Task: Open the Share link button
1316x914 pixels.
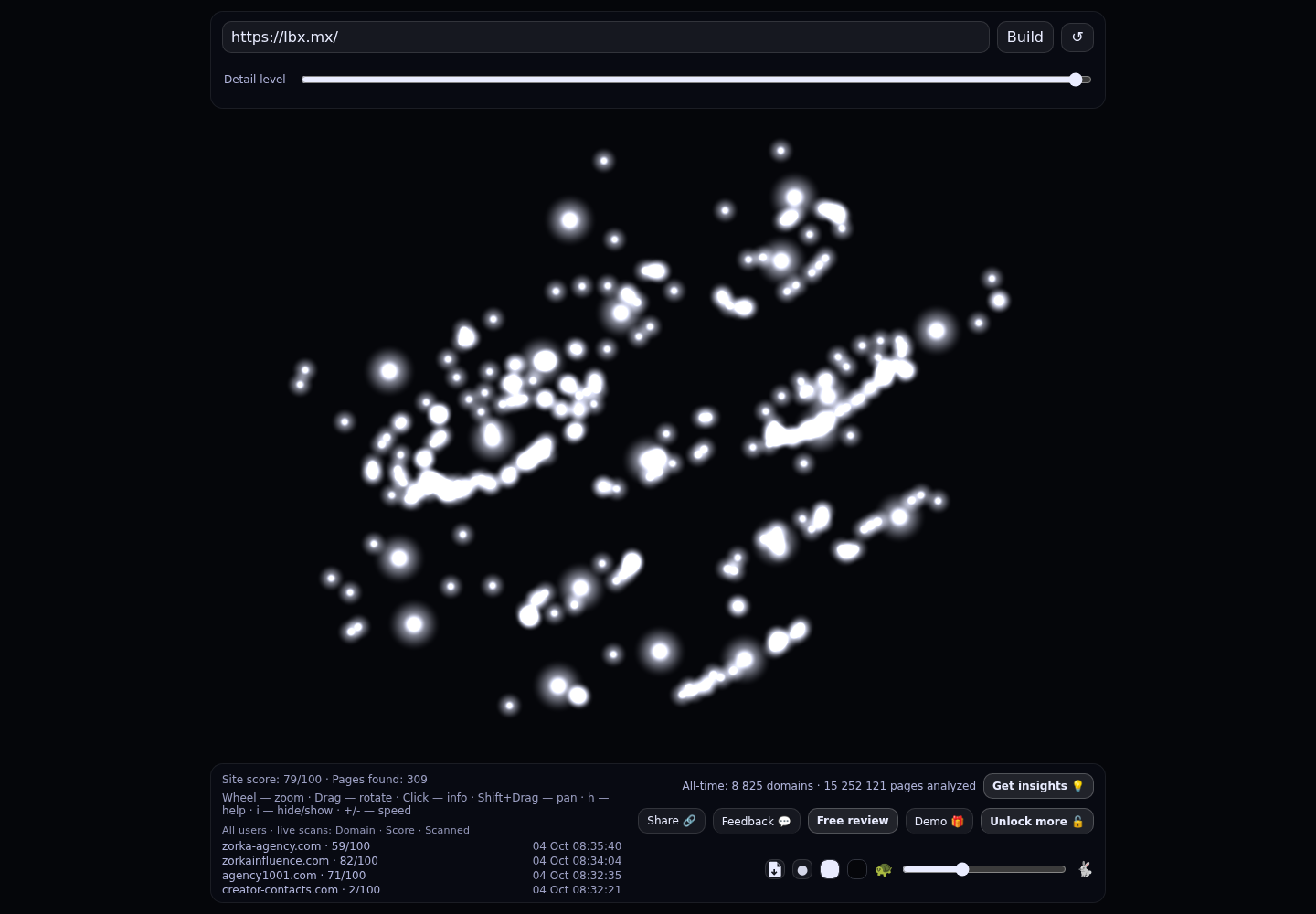Action: coord(672,821)
